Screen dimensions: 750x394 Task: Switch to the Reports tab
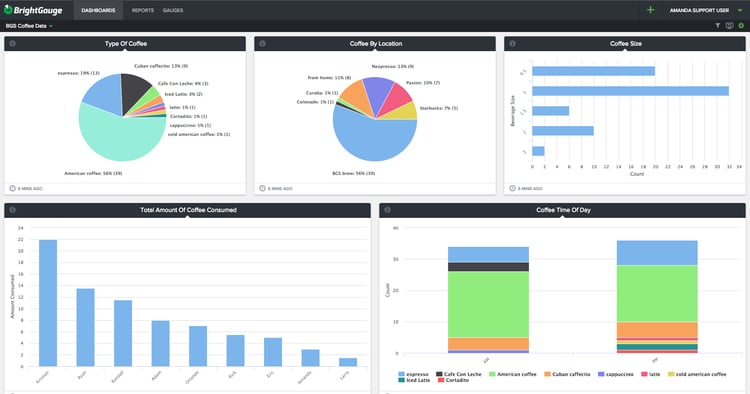pos(143,10)
